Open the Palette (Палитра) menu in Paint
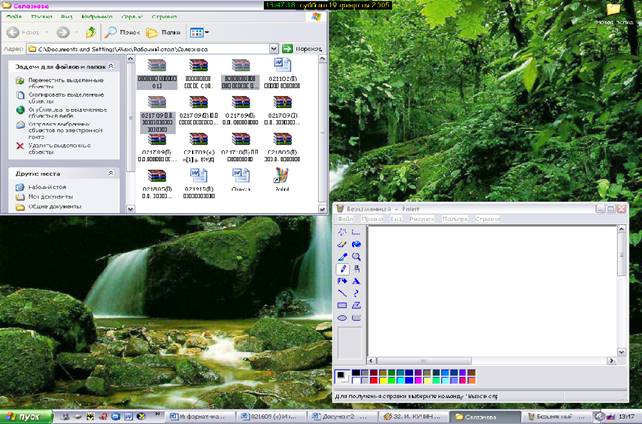The height and width of the screenshot is (424, 642). [x=455, y=219]
